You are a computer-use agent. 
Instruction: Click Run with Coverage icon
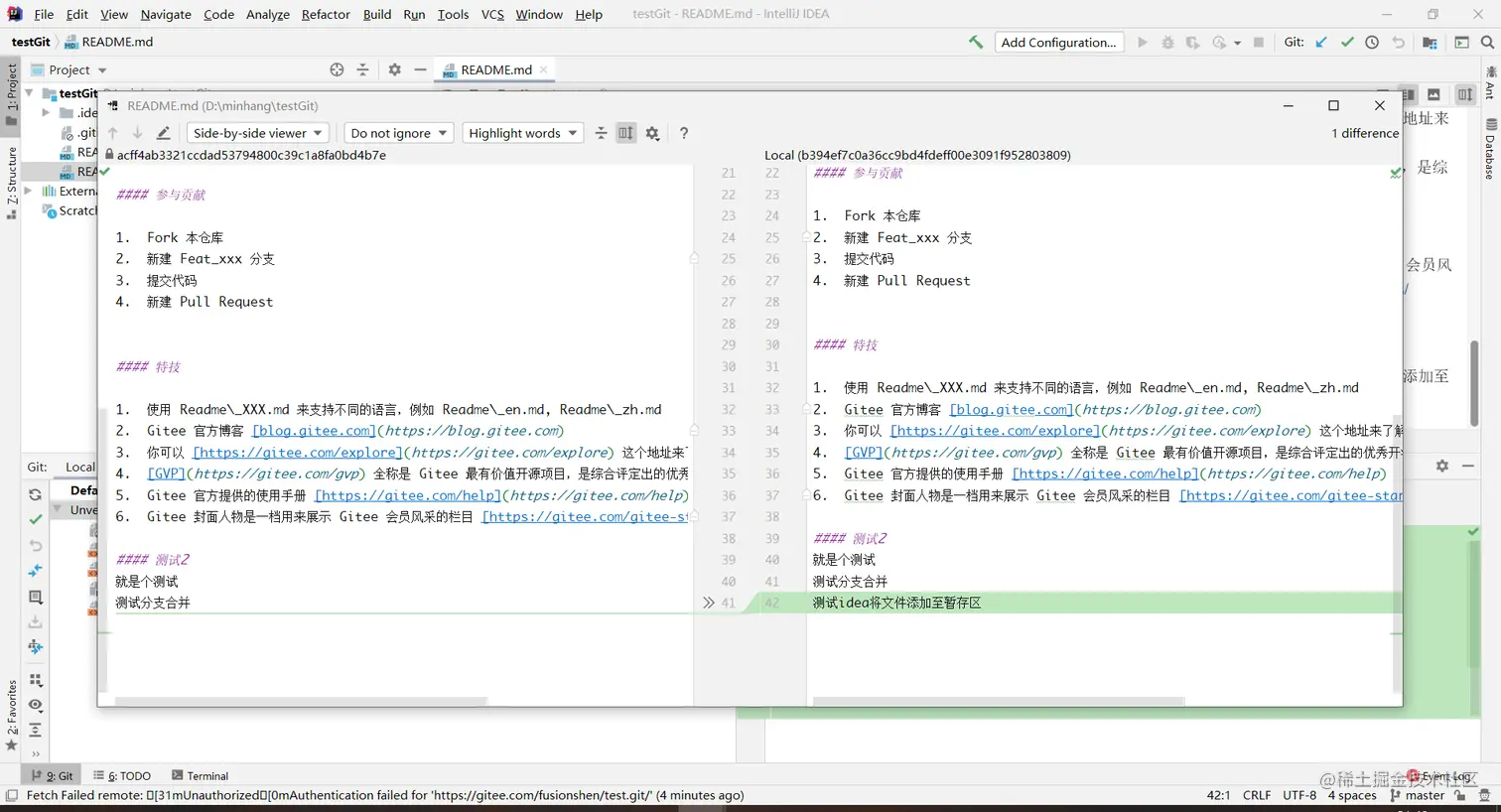pyautogui.click(x=1192, y=42)
